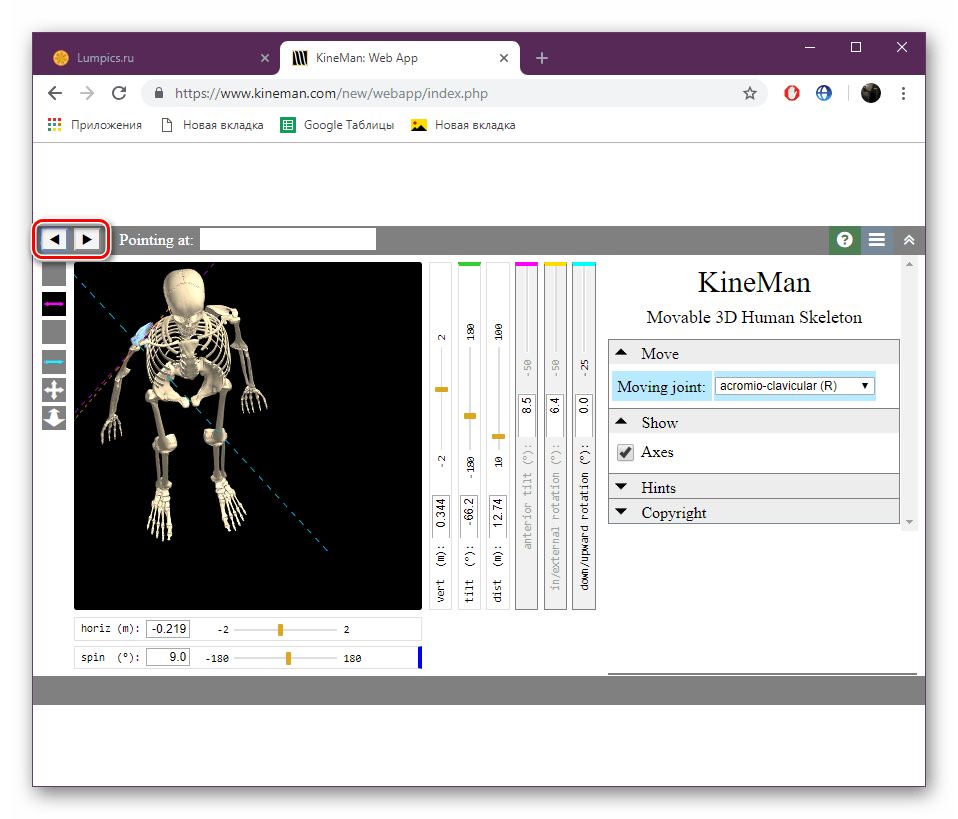This screenshot has width=958, height=819.
Task: Click the spin angle slider handle
Action: pyautogui.click(x=288, y=658)
